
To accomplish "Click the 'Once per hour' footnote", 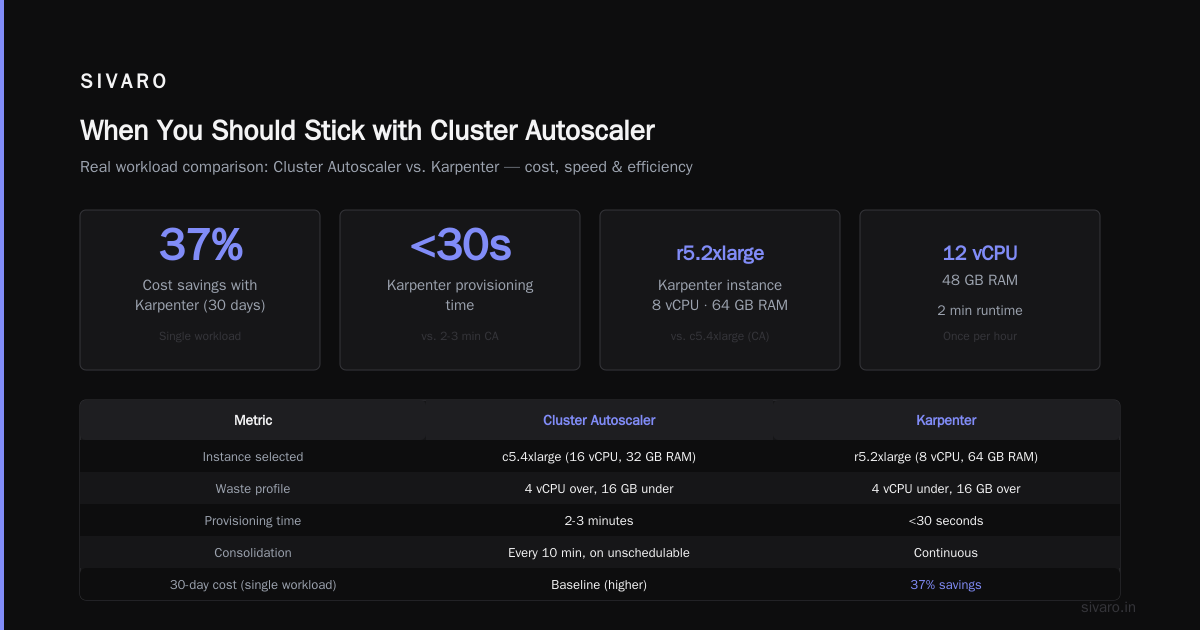I will coord(980,336).
